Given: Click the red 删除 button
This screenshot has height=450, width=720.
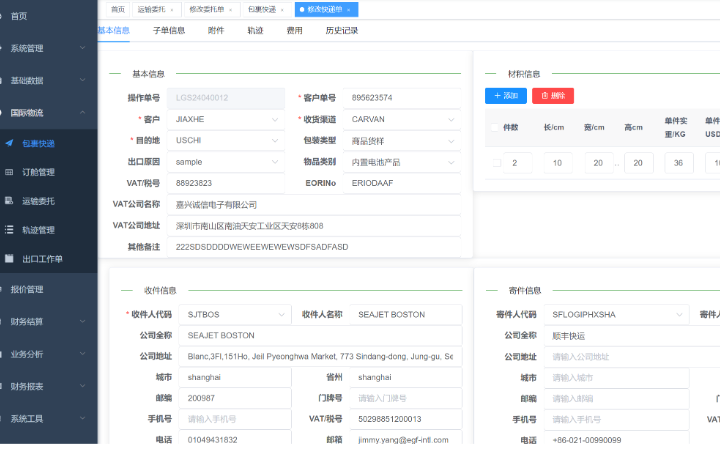Looking at the screenshot, I should click(553, 96).
